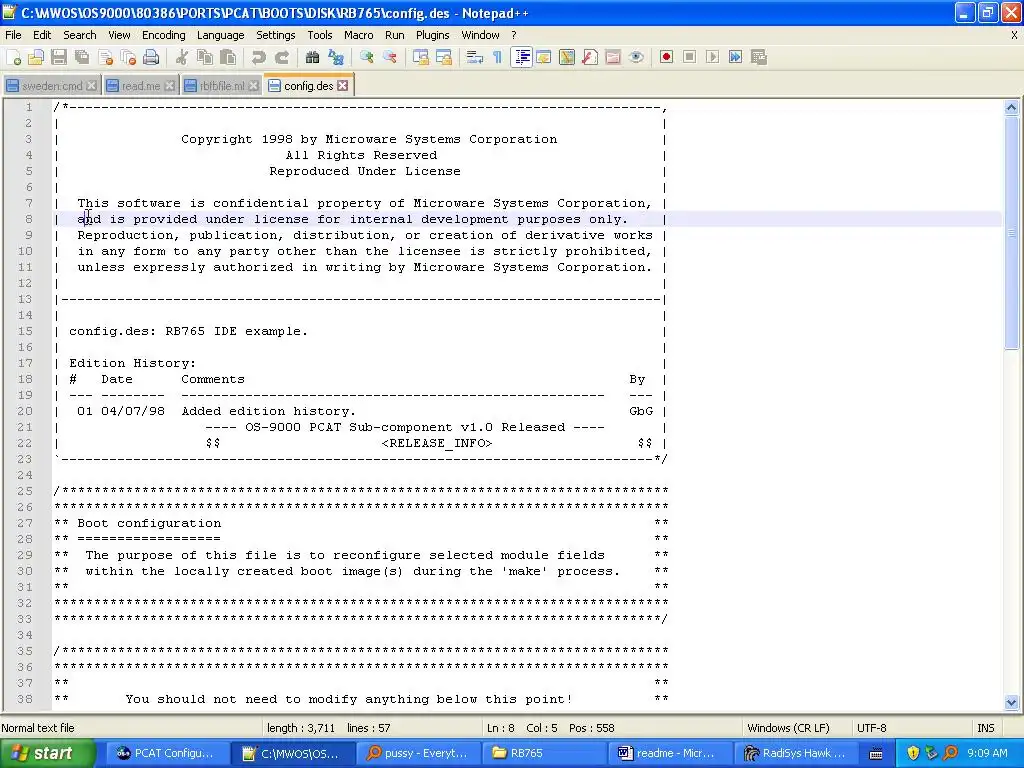Viewport: 1024px width, 768px height.
Task: Click the New file toolbar icon
Action: pos(13,57)
